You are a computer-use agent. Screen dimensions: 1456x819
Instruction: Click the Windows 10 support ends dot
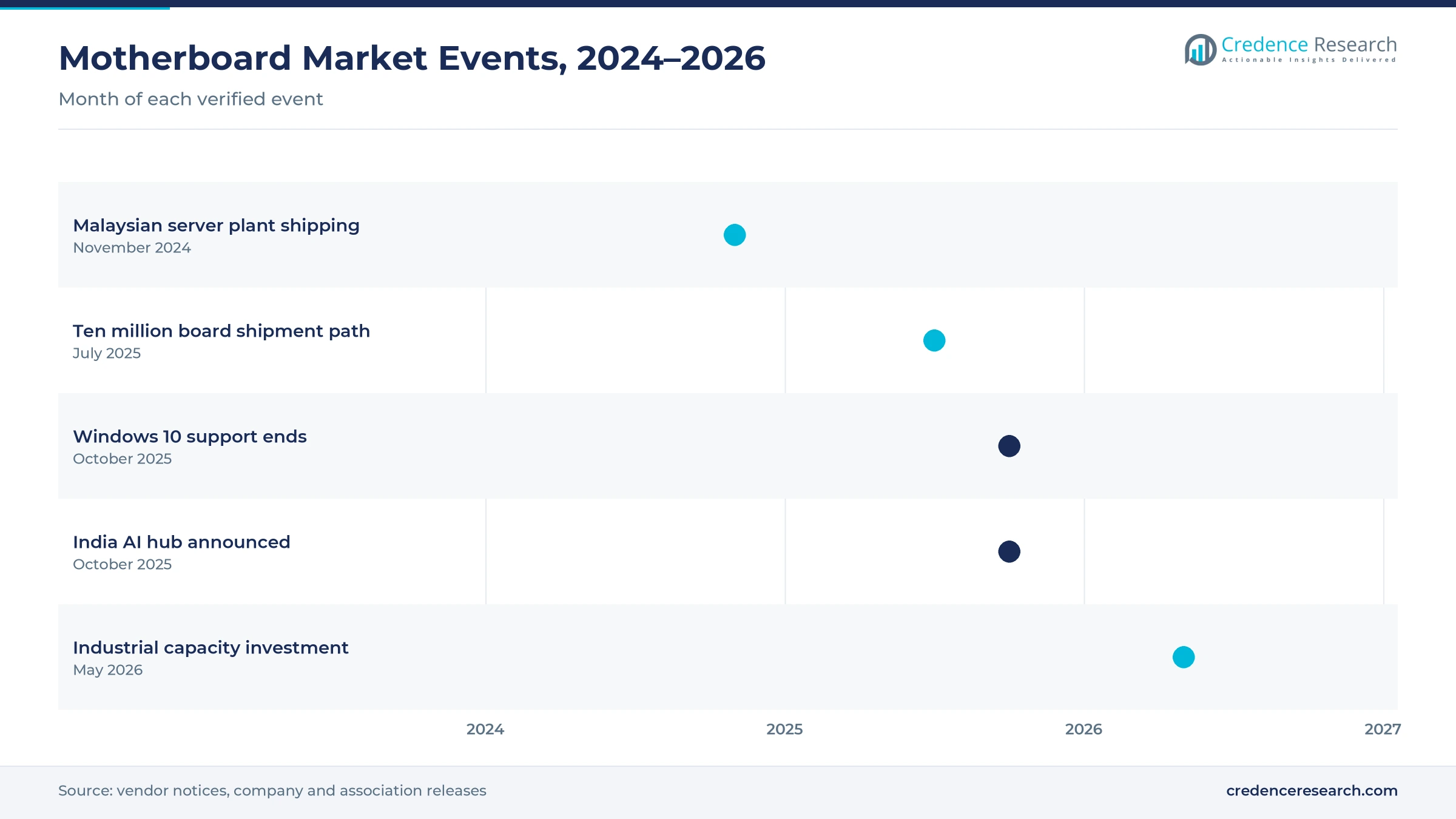(1009, 446)
